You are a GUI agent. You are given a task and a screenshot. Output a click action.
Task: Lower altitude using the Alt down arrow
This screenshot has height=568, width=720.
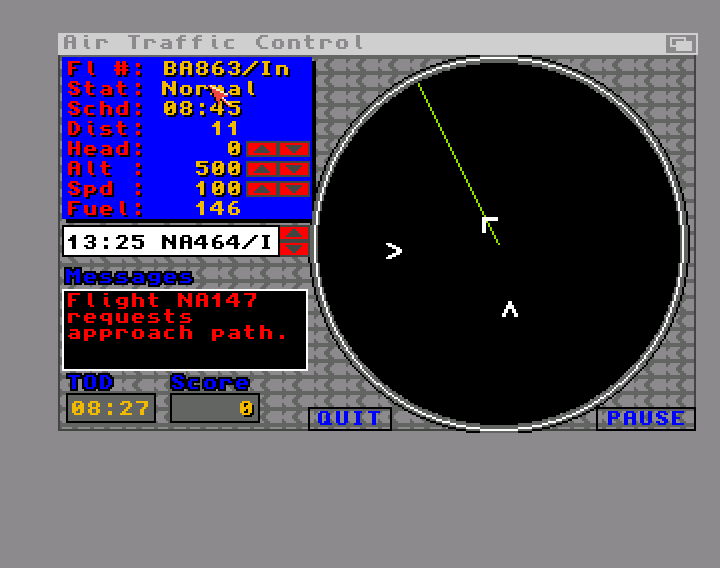point(293,169)
